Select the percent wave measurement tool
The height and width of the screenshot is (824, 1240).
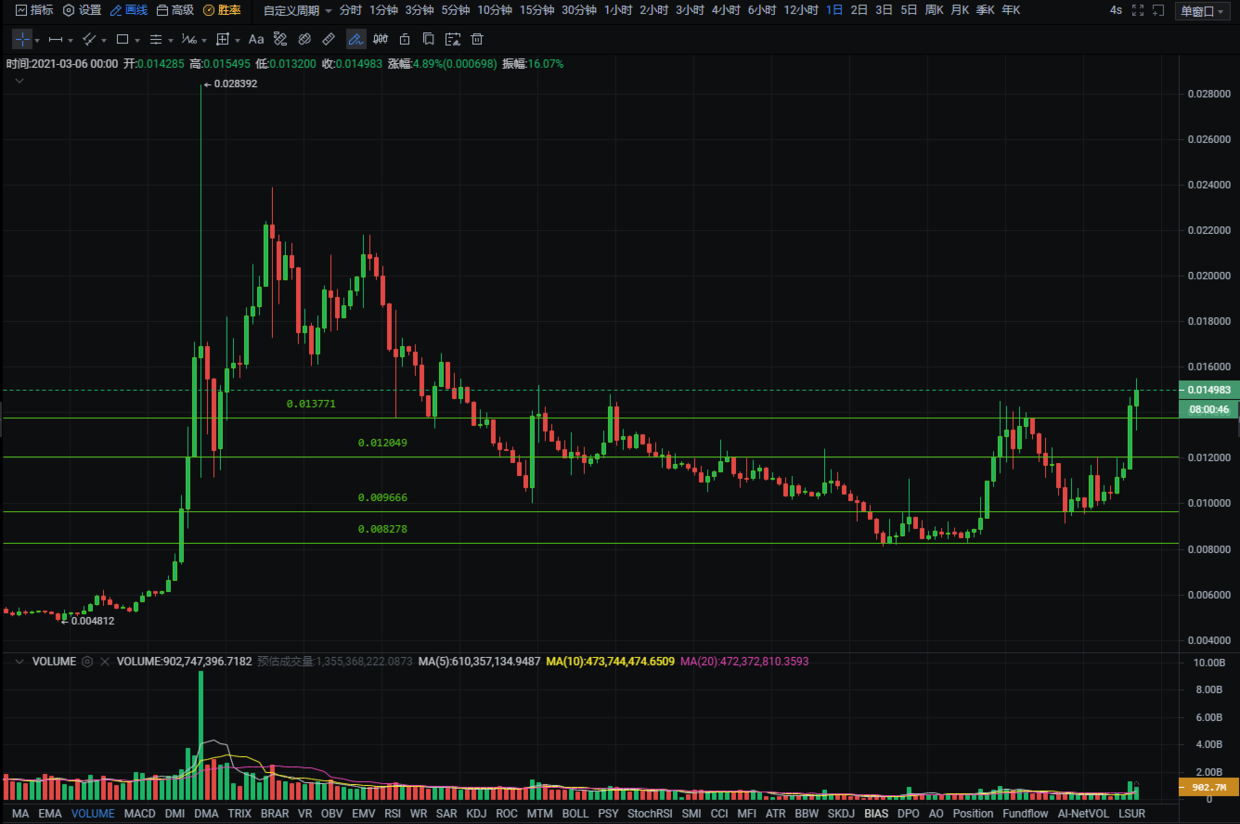pos(188,39)
